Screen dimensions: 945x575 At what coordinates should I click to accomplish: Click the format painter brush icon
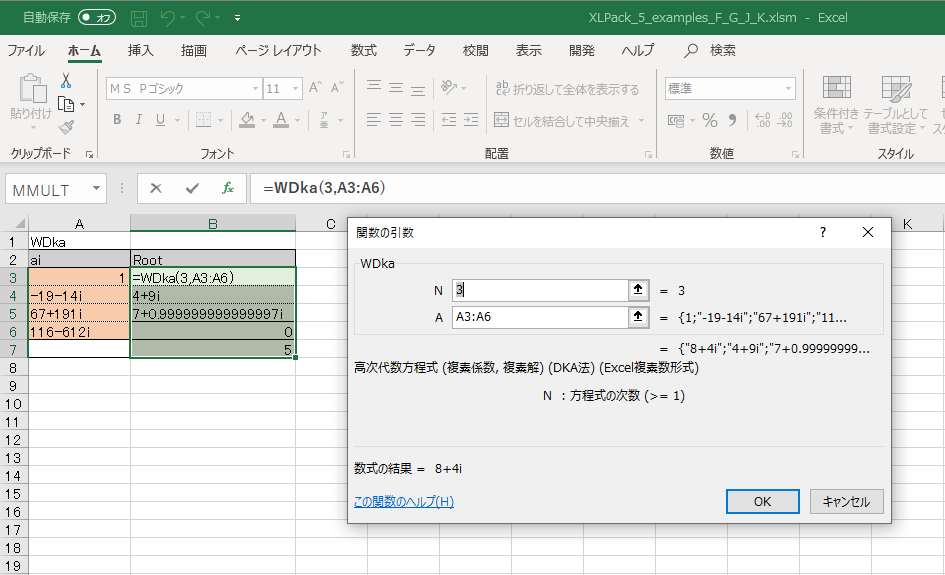[66, 127]
